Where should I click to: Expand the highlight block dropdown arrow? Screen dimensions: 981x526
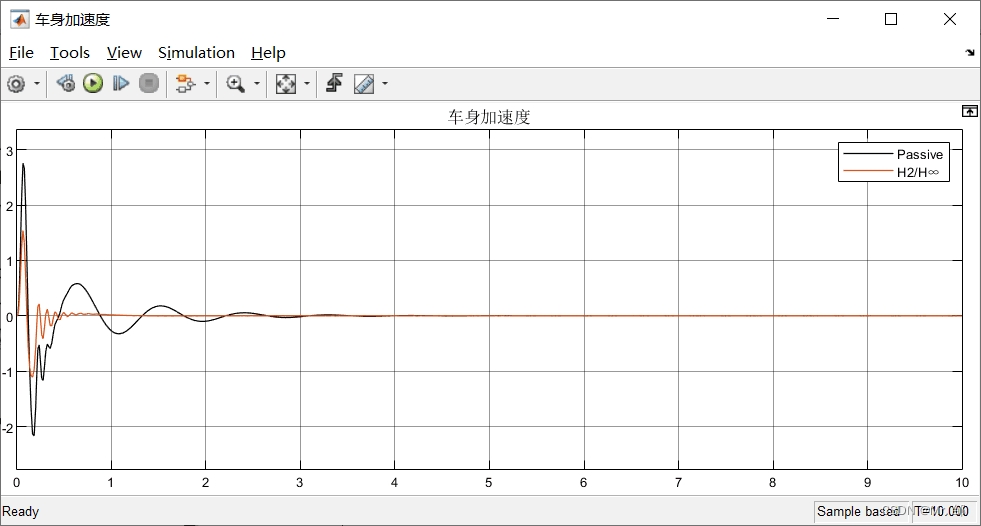tap(206, 83)
